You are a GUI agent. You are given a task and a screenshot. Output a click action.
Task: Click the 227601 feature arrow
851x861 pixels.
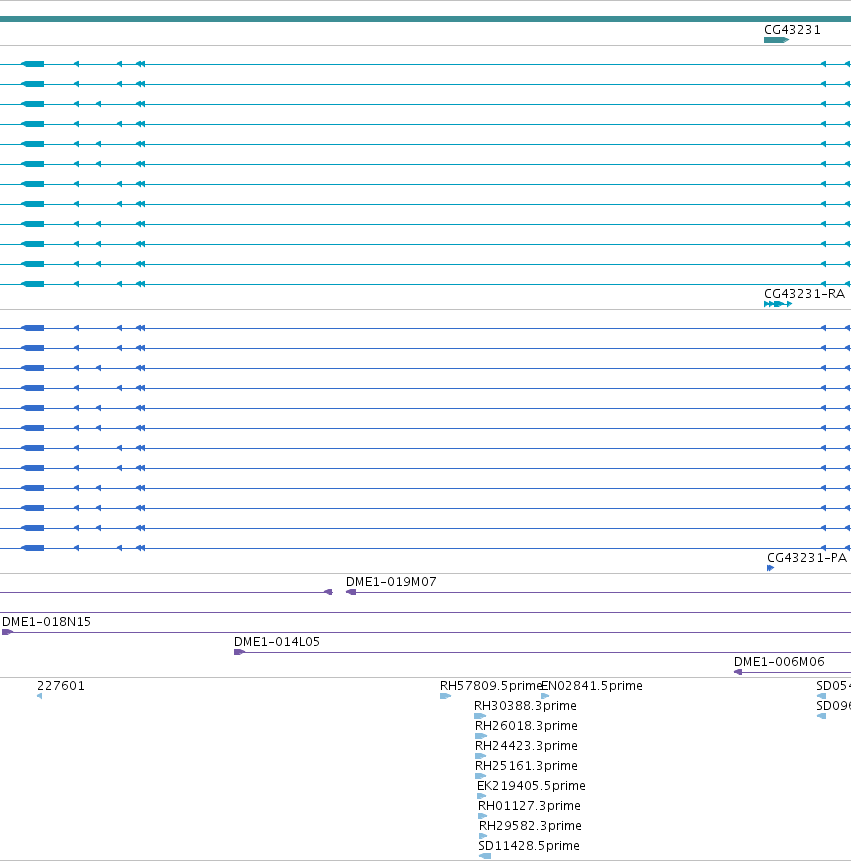click(40, 696)
